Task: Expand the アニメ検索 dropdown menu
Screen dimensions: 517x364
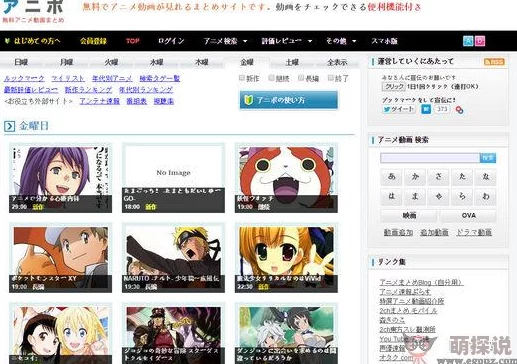Action: pyautogui.click(x=225, y=41)
